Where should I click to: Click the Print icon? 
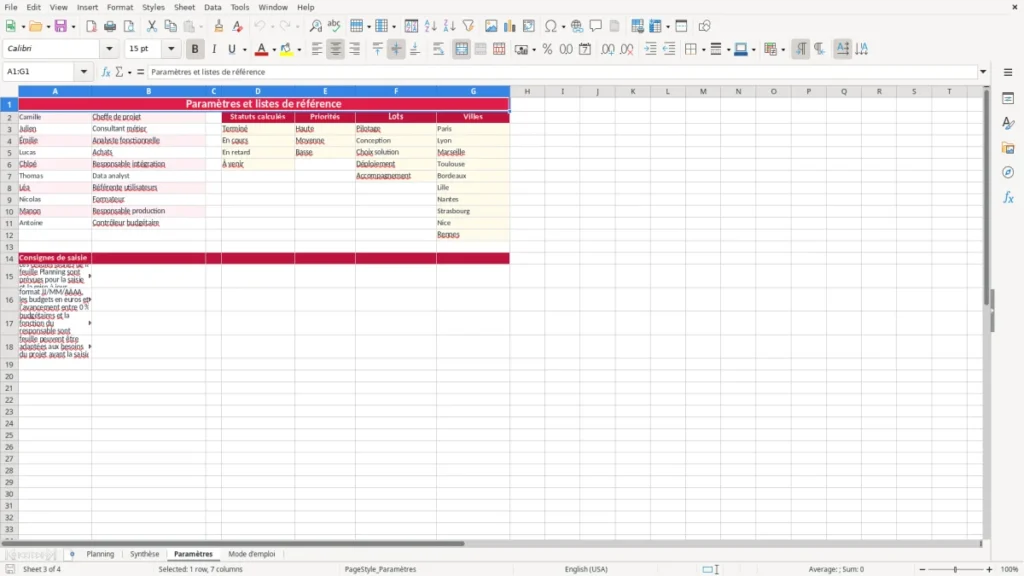pos(110,26)
